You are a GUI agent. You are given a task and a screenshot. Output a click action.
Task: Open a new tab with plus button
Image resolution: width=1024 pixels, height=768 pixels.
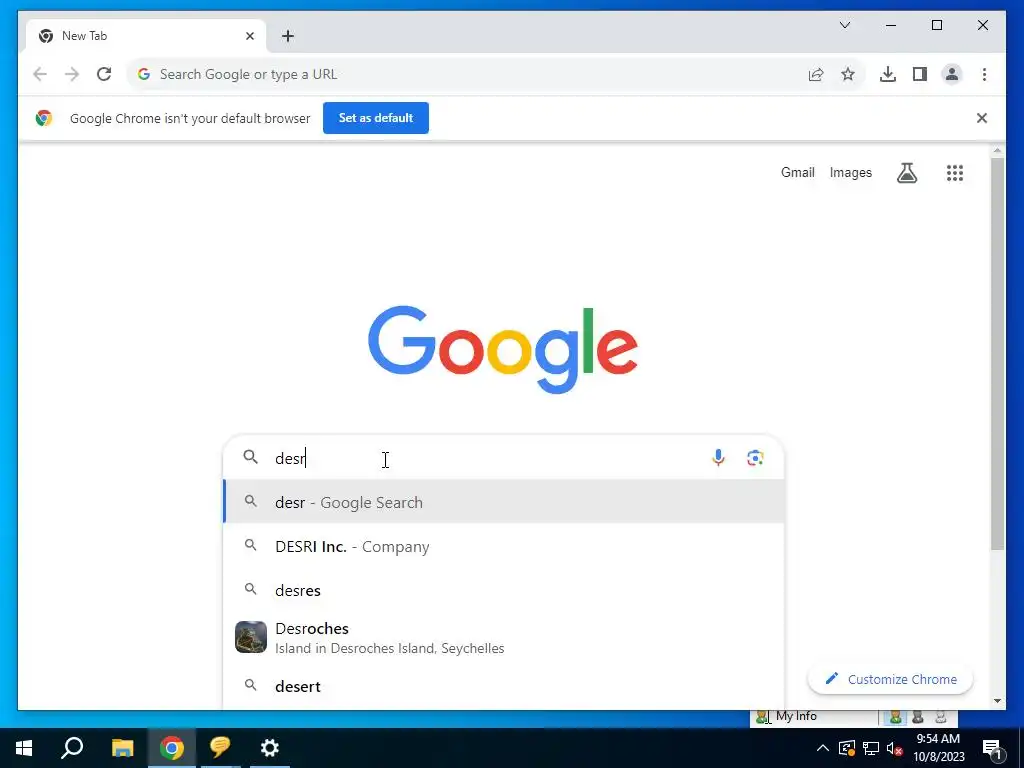click(288, 36)
